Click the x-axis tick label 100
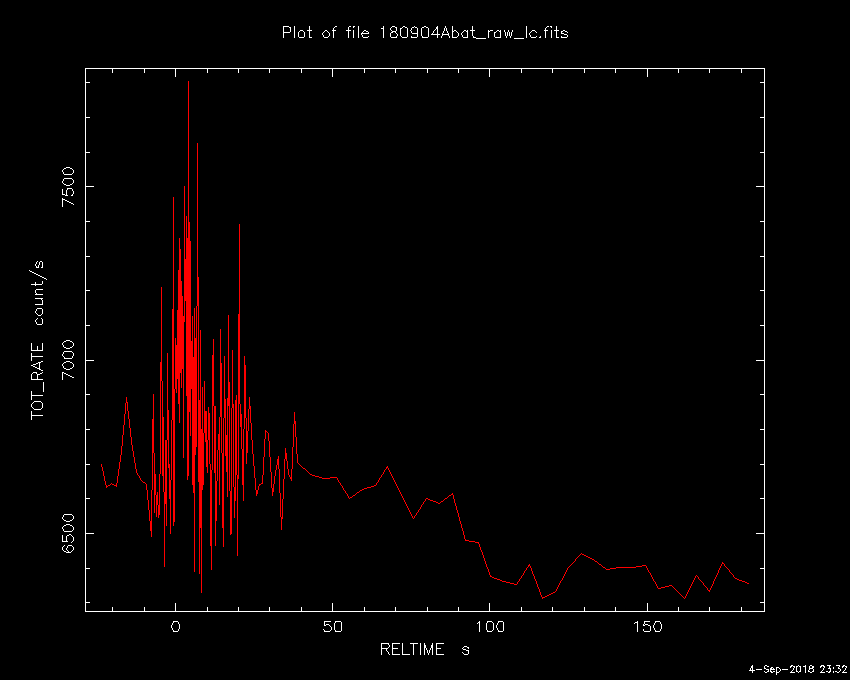 point(490,627)
